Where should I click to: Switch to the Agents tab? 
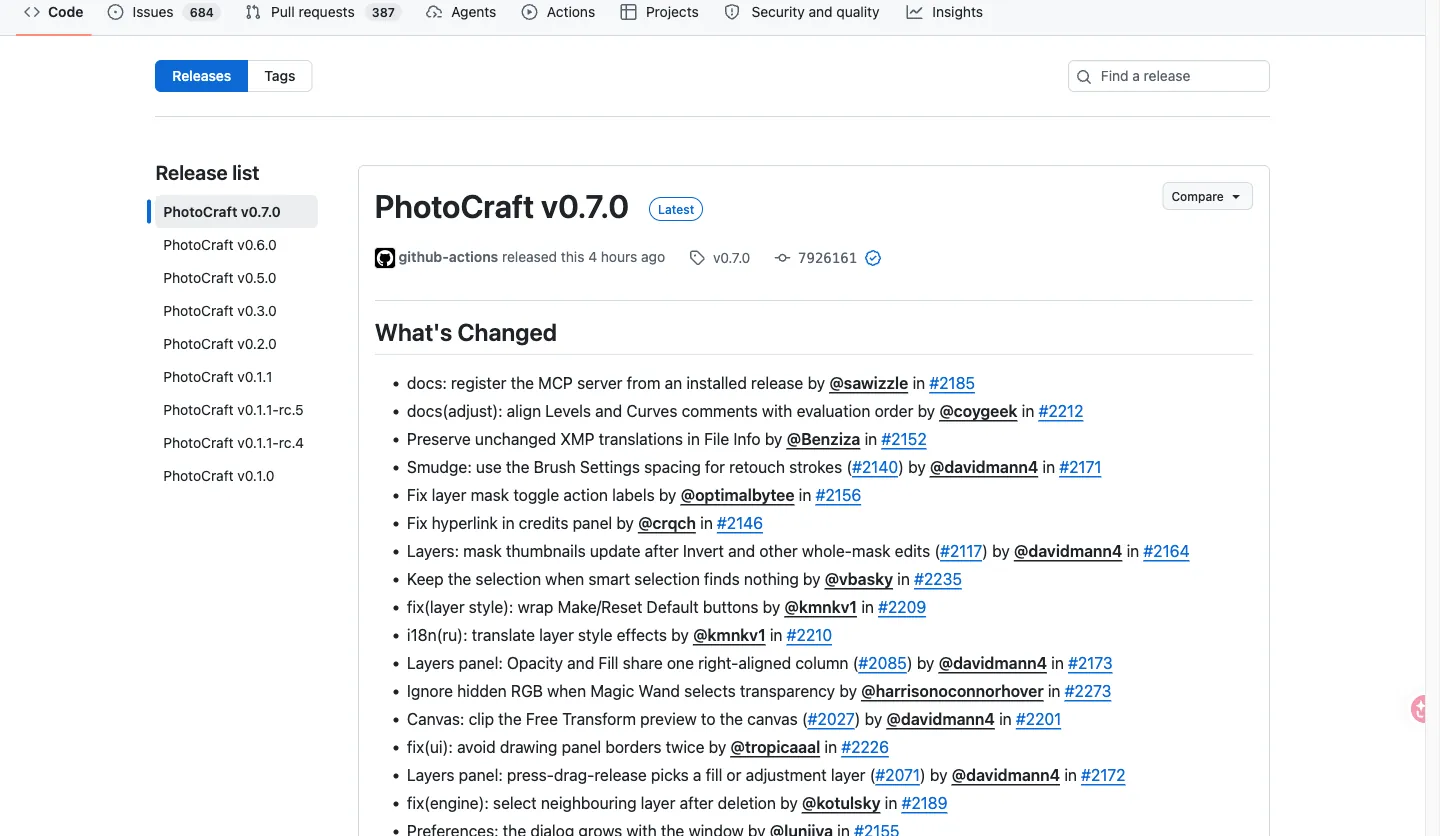tap(460, 12)
